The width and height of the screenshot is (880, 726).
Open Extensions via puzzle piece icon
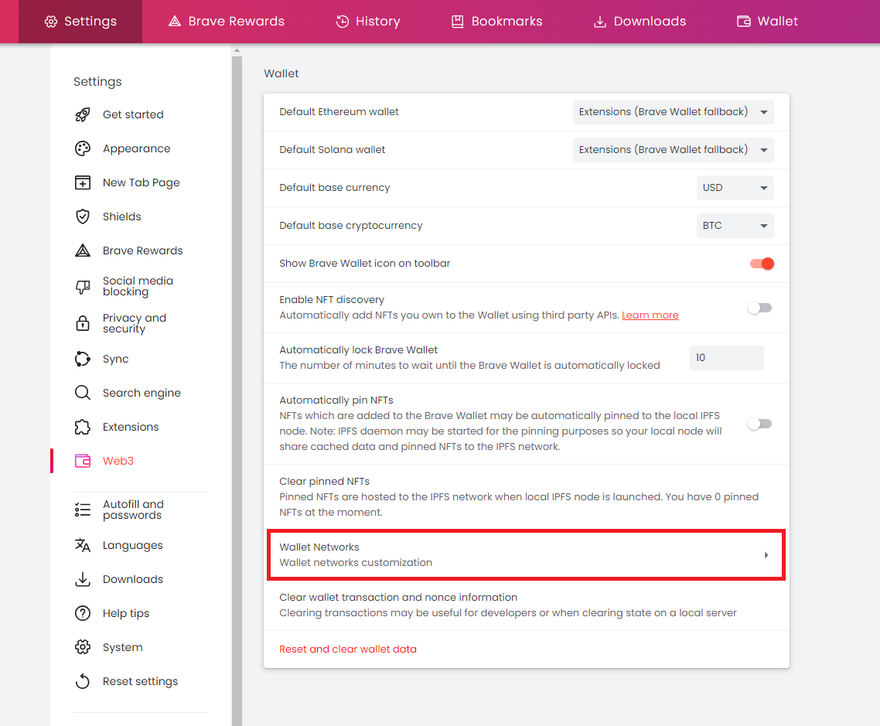[83, 427]
